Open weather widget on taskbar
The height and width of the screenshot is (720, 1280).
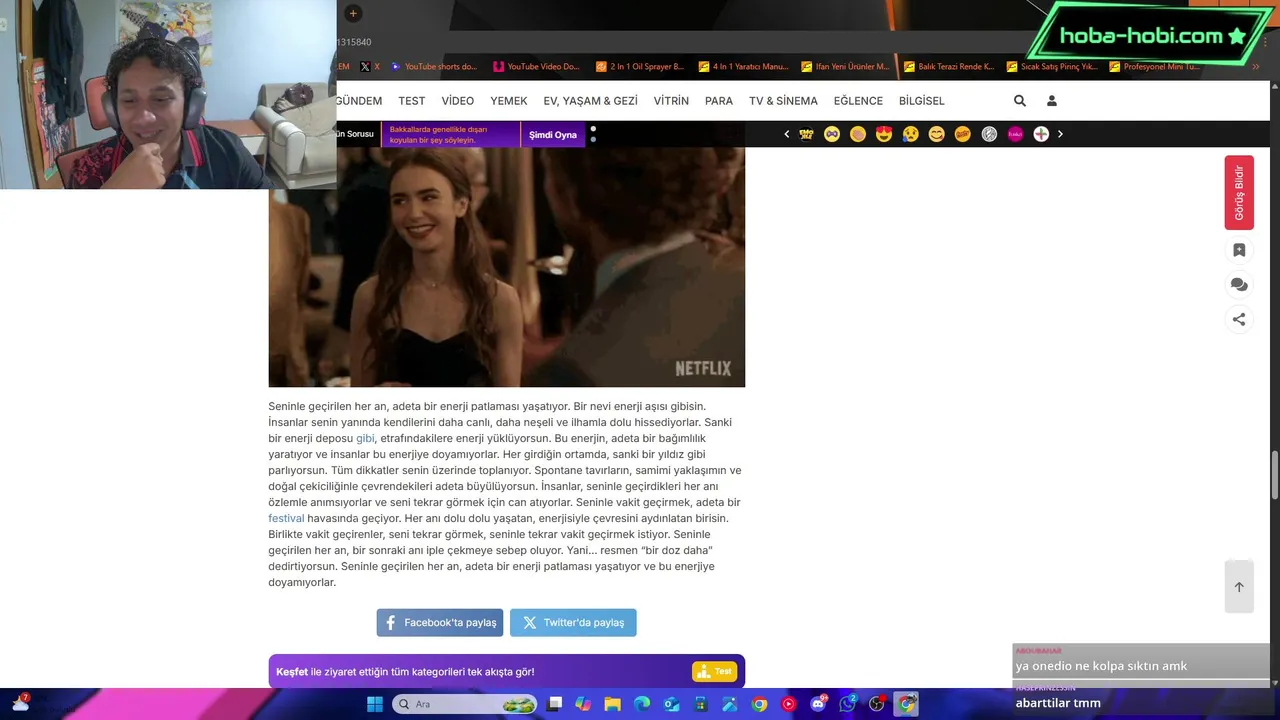[x=20, y=703]
